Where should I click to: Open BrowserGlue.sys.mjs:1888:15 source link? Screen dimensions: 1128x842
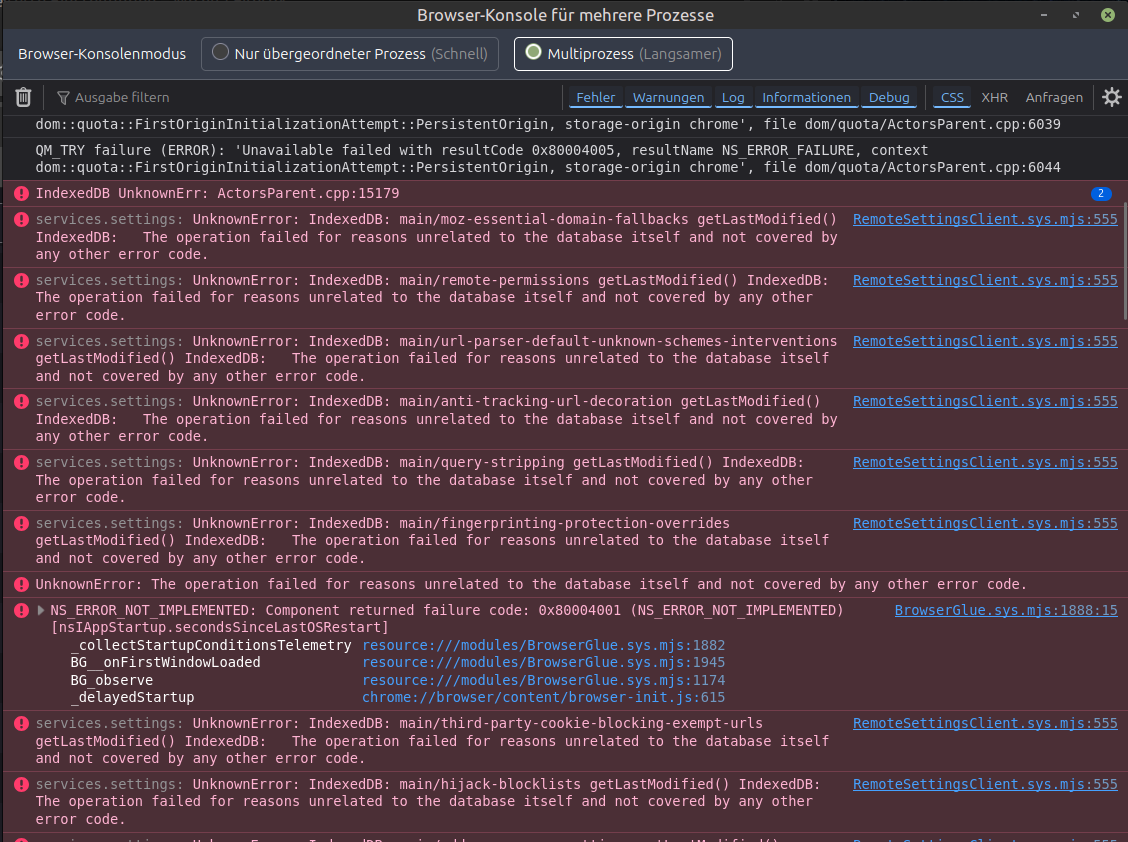pyautogui.click(x=1006, y=610)
